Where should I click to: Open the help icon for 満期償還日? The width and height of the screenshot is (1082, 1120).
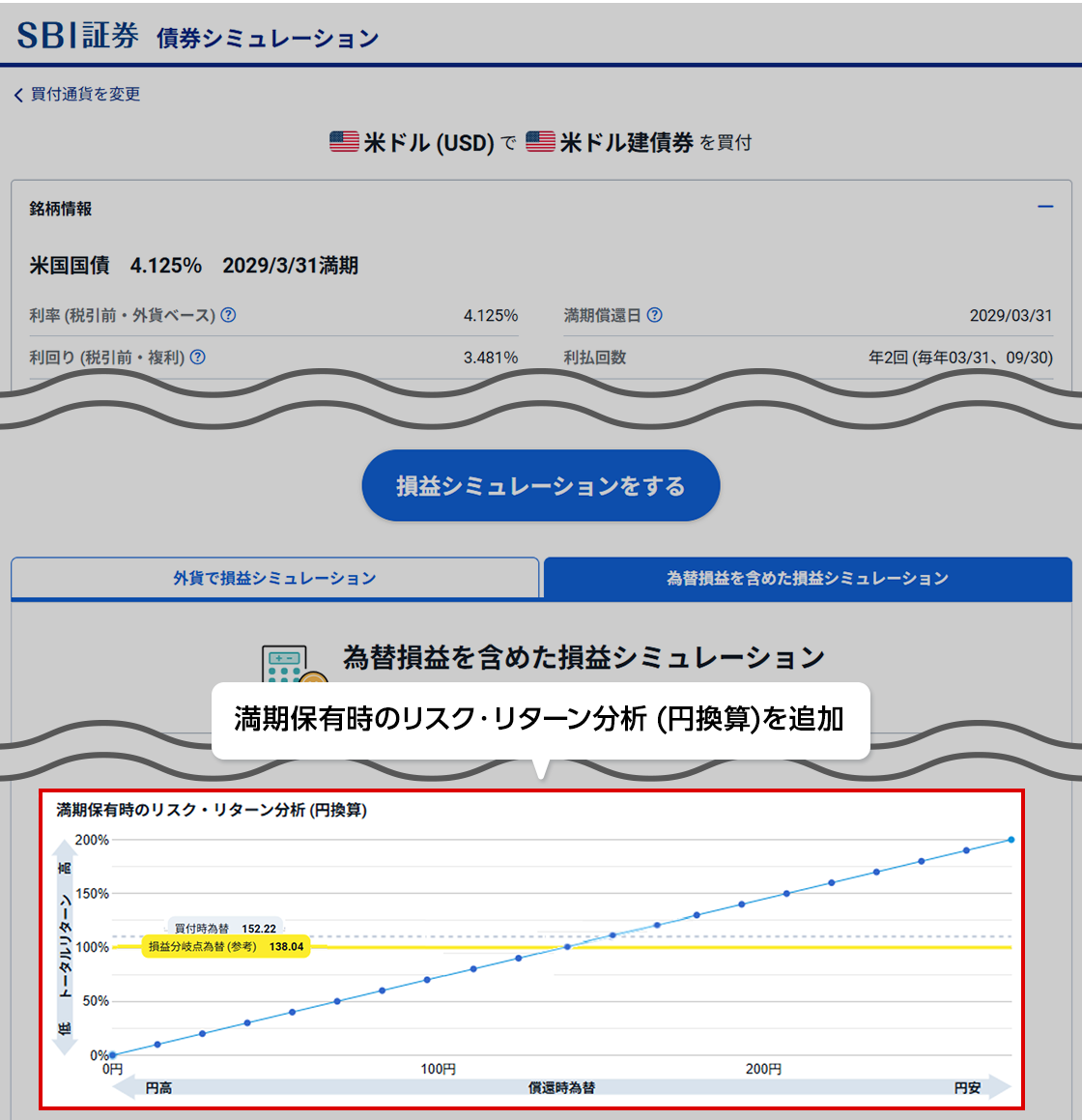coord(657,314)
